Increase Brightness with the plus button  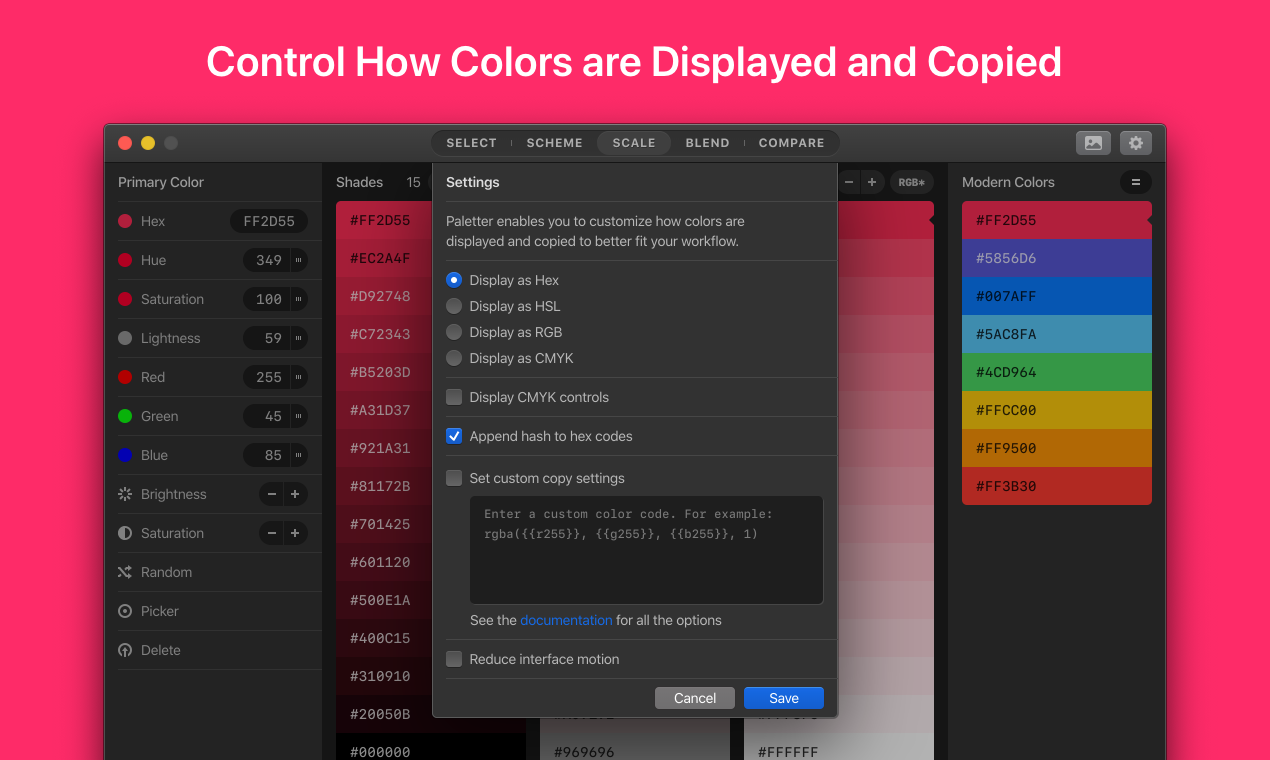(295, 494)
